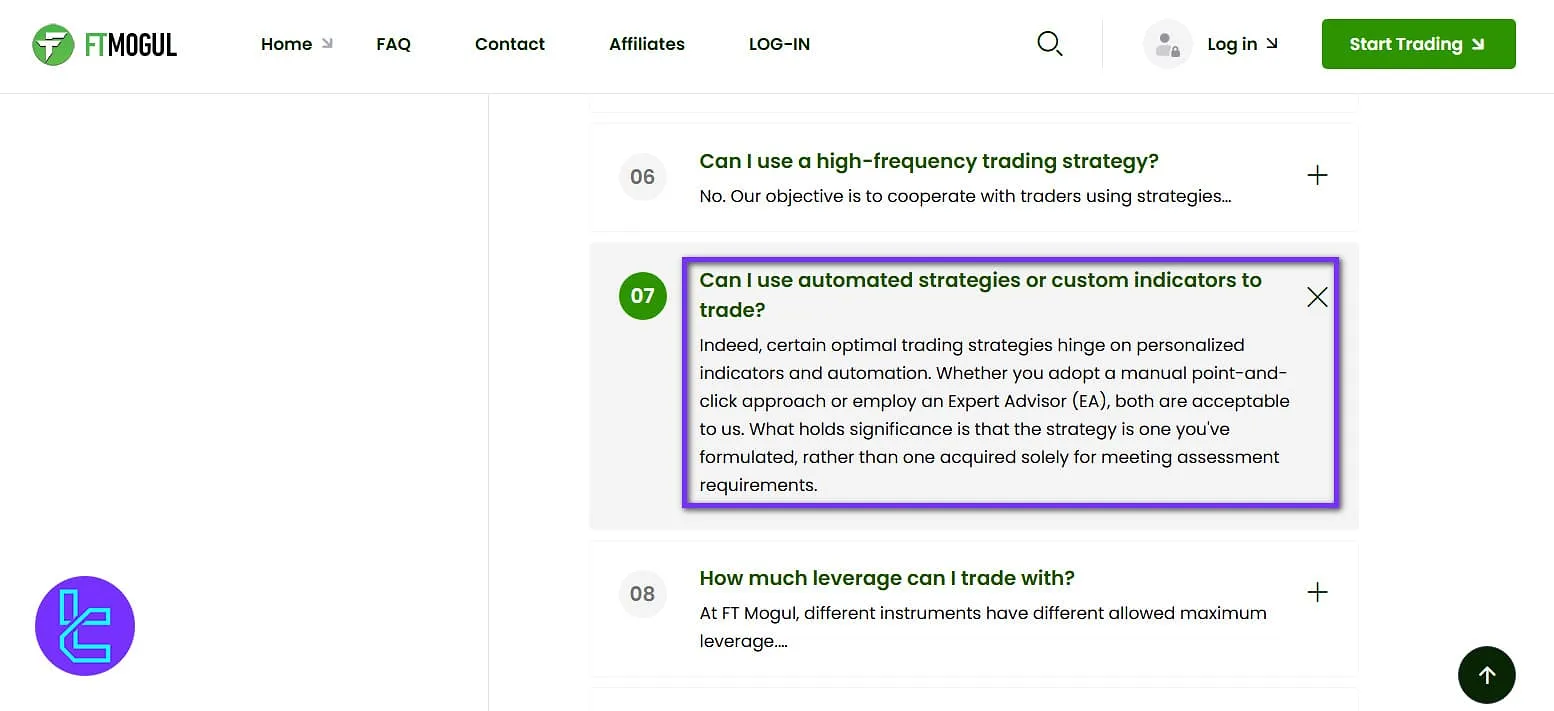1554x711 pixels.
Task: Click the number 06 badge
Action: pyautogui.click(x=642, y=176)
